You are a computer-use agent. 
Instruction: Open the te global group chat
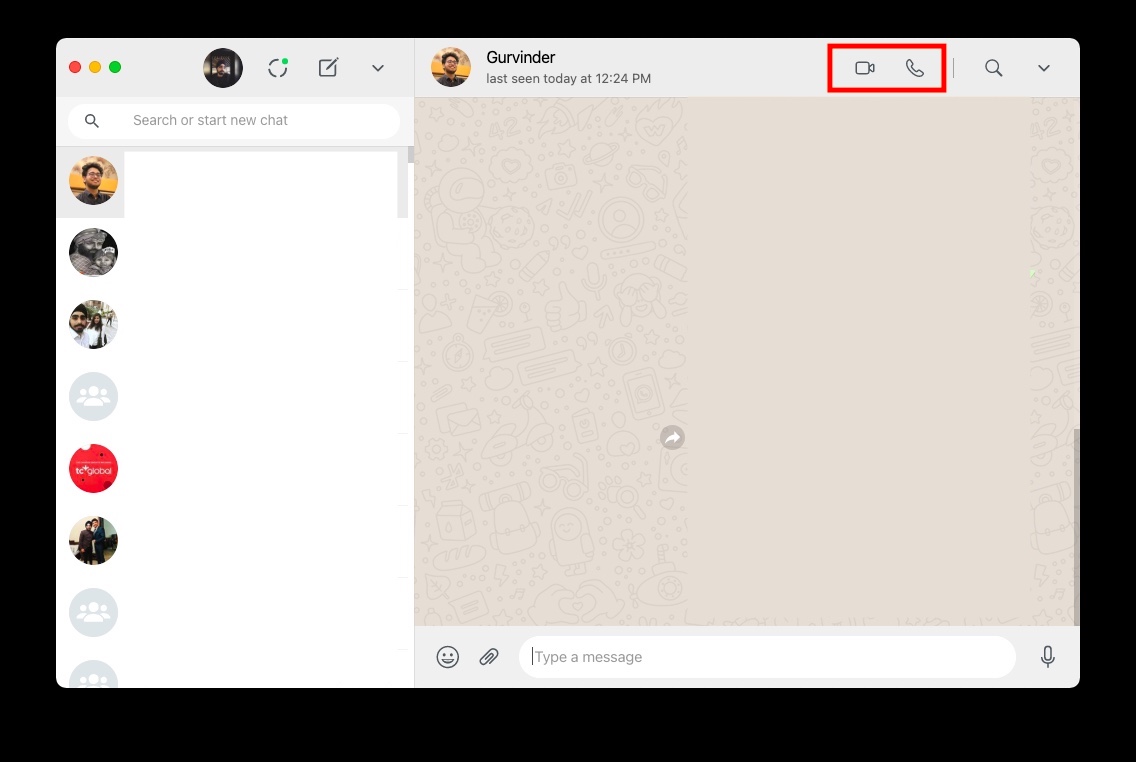pyautogui.click(x=92, y=468)
